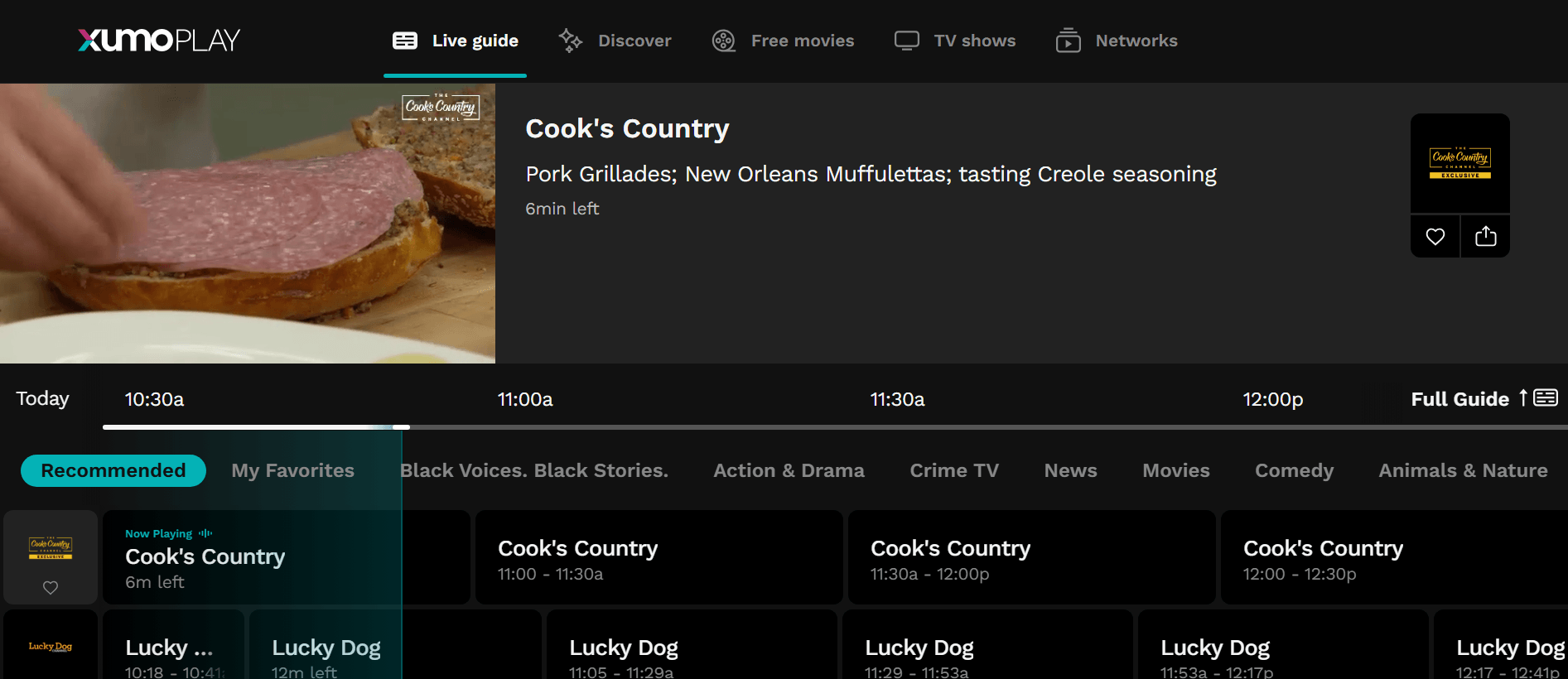Image resolution: width=1568 pixels, height=679 pixels.
Task: Click the timeline progress bar marker
Action: [401, 427]
